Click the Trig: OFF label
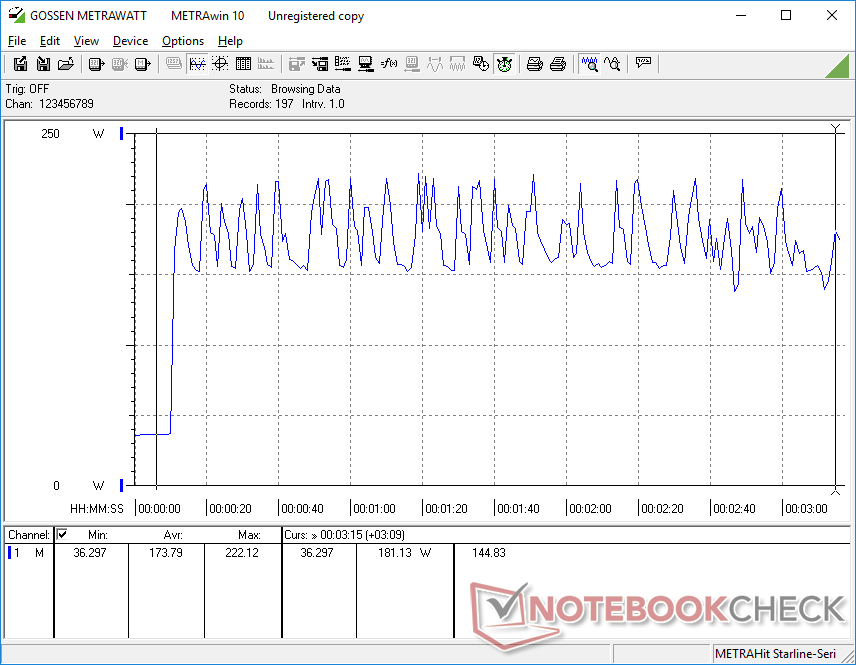The height and width of the screenshot is (665, 856). (27, 88)
